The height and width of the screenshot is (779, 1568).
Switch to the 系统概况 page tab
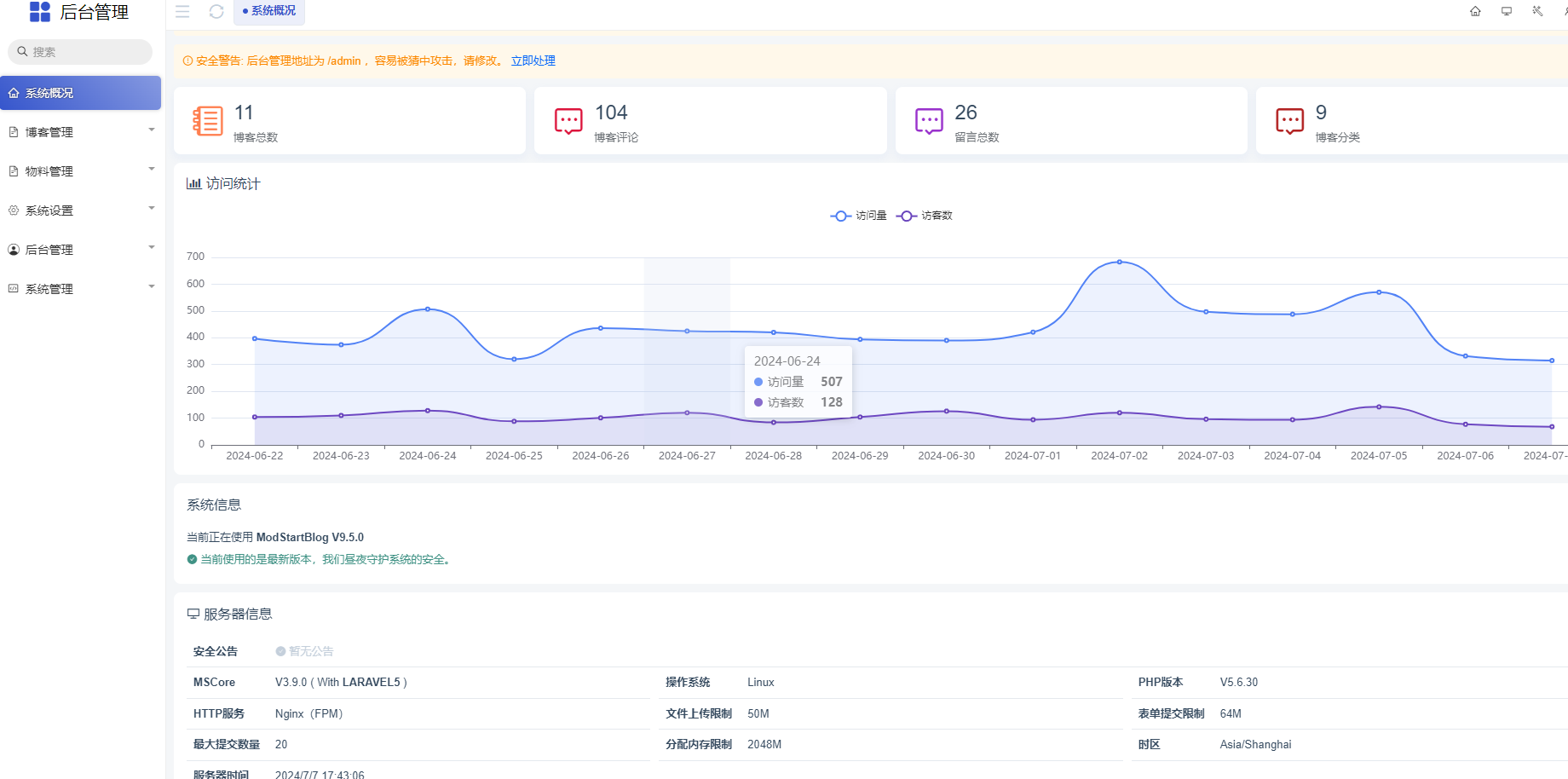269,11
